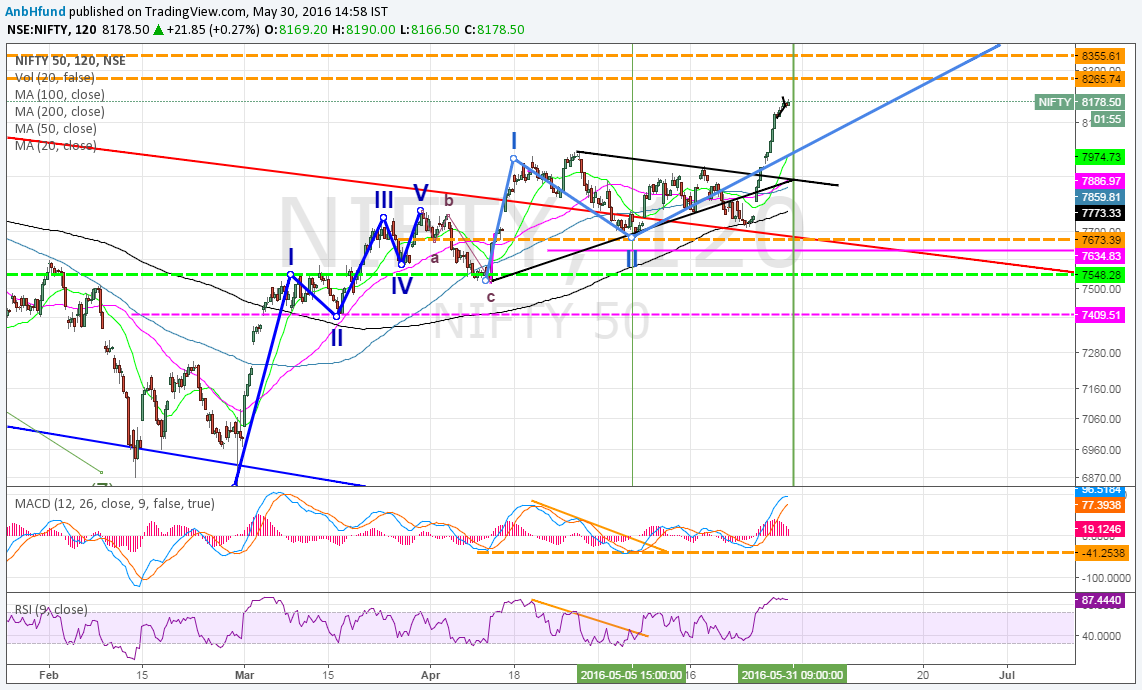Select the close value C:8178.50 in header
Image resolution: width=1142 pixels, height=690 pixels.
[x=495, y=30]
